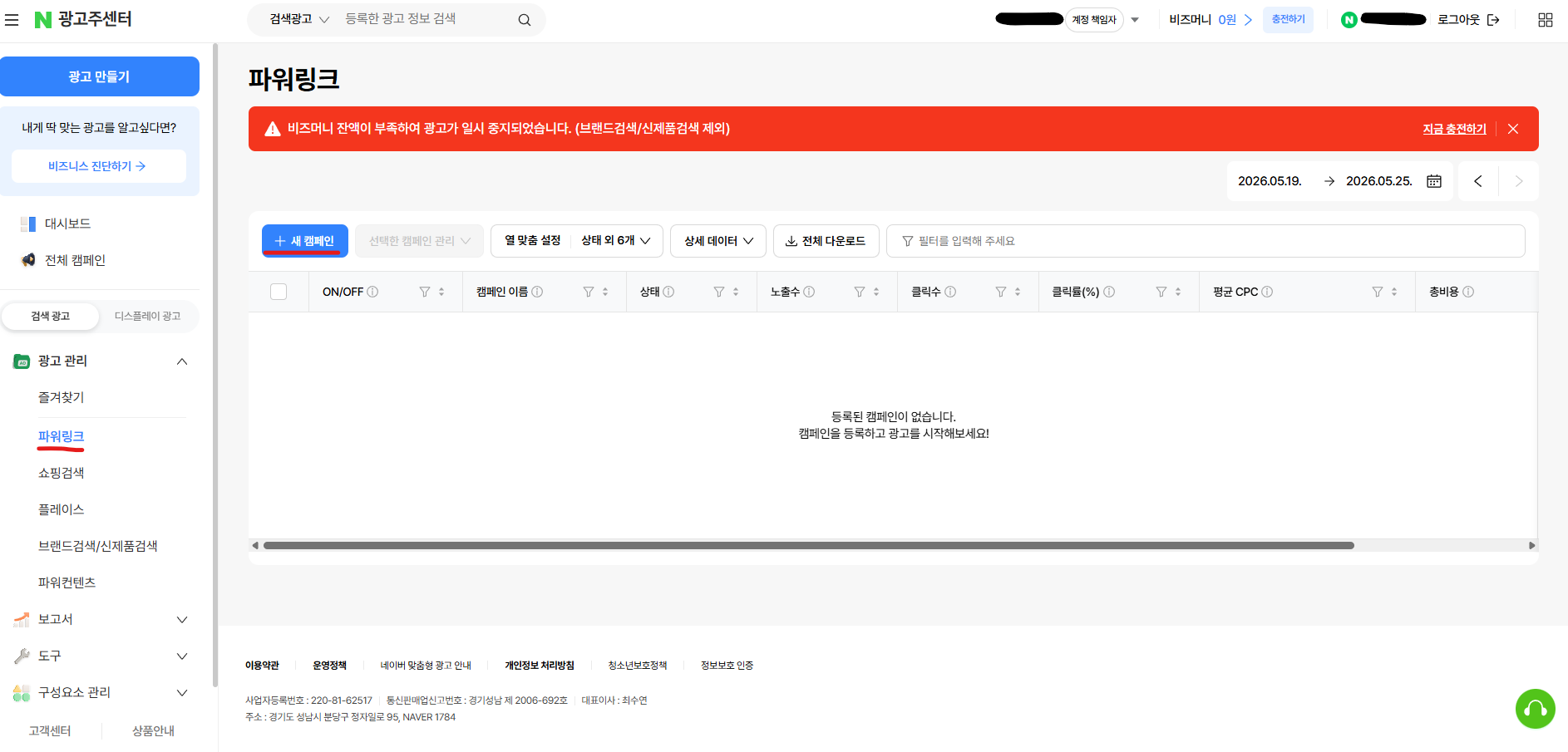1568x752 pixels.
Task: Open the green headset support chat
Action: pos(1536,709)
